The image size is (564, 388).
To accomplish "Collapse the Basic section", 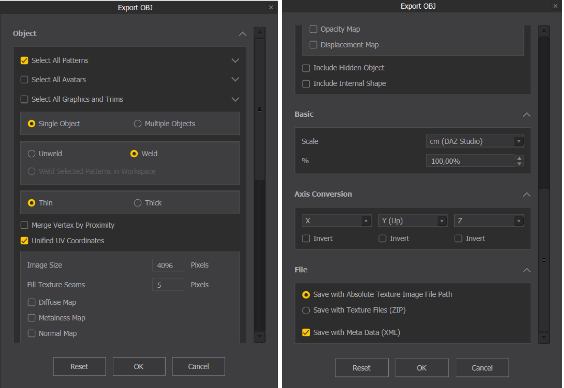I will [x=526, y=115].
